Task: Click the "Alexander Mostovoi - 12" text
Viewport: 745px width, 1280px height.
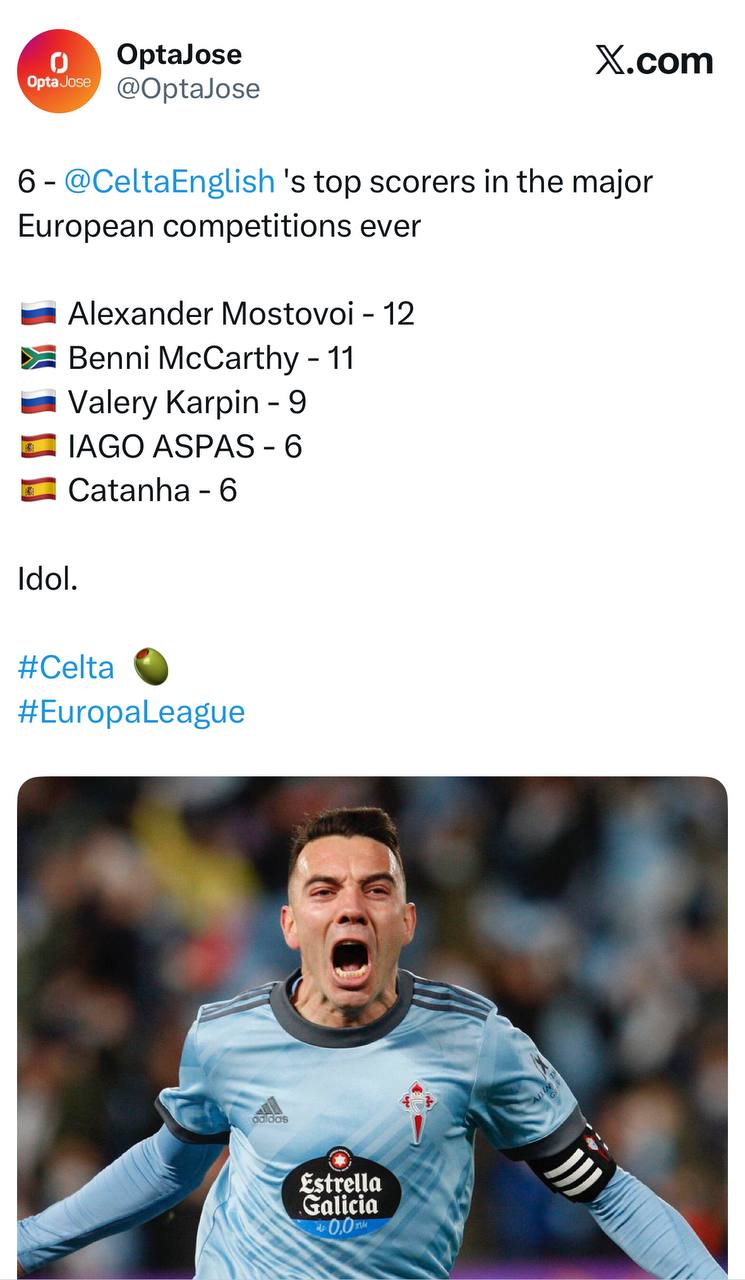Action: click(x=241, y=314)
